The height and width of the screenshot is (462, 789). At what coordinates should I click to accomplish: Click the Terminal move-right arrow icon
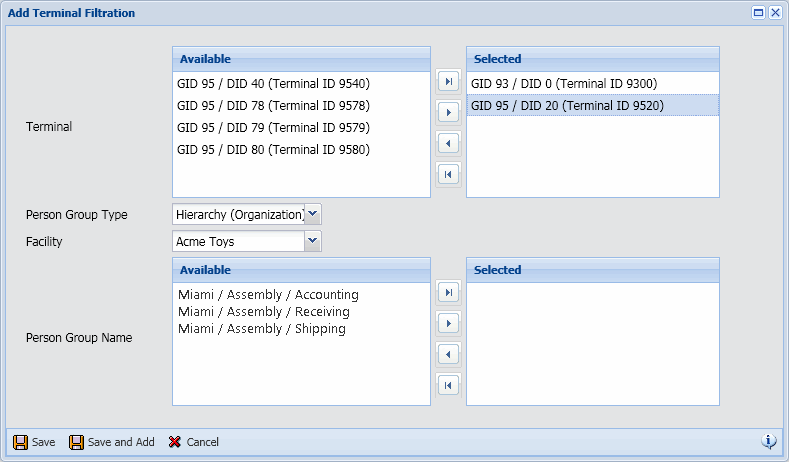(x=448, y=112)
